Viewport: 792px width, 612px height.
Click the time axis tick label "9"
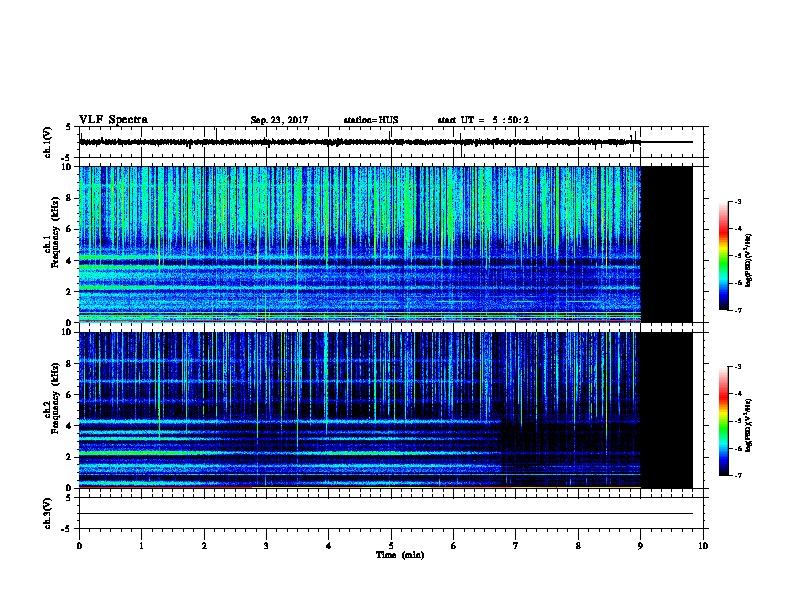[x=640, y=546]
